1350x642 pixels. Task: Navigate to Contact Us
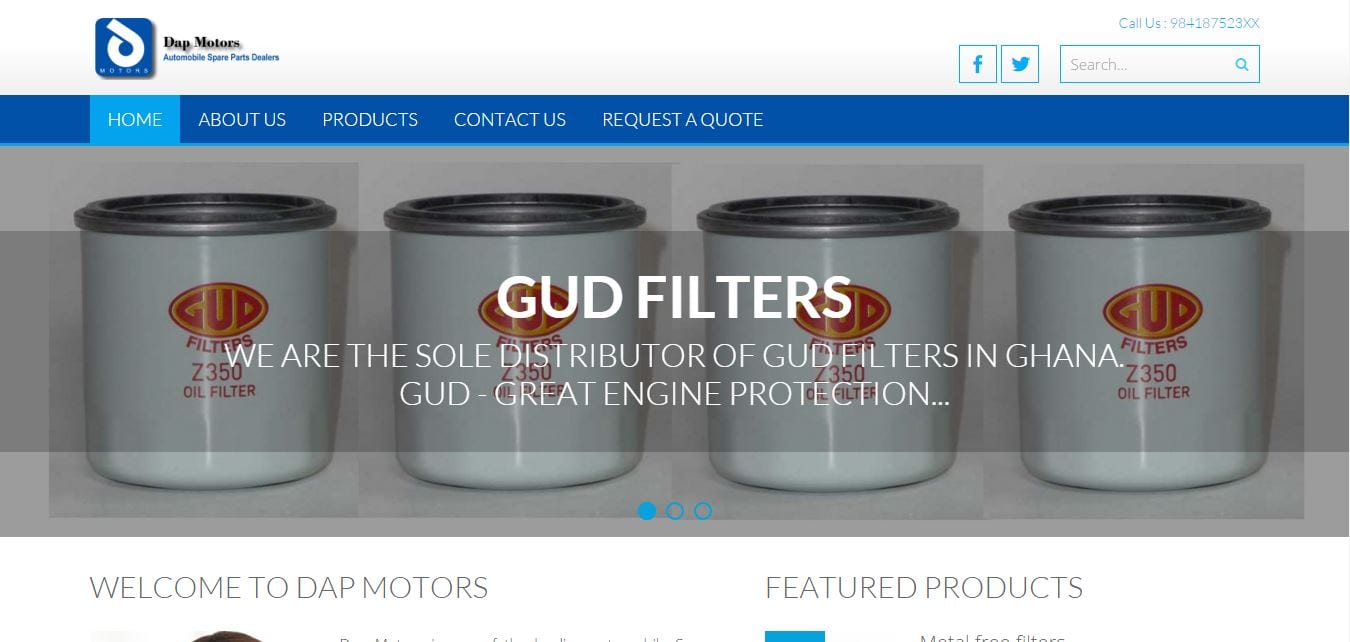pos(510,119)
